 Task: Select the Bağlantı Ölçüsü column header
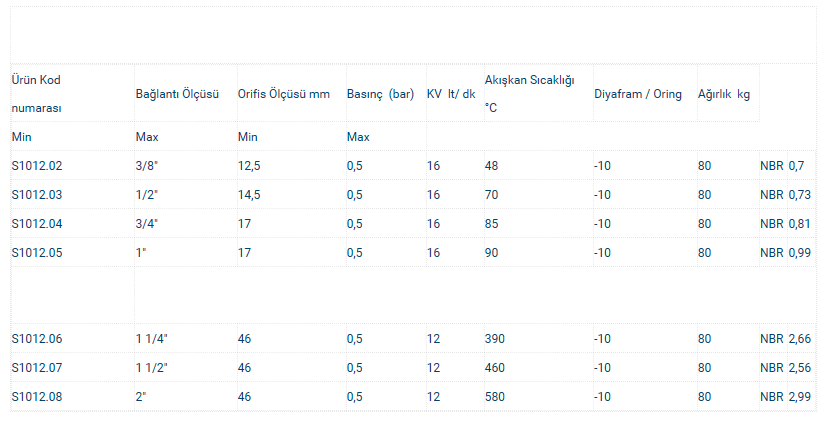tap(177, 94)
